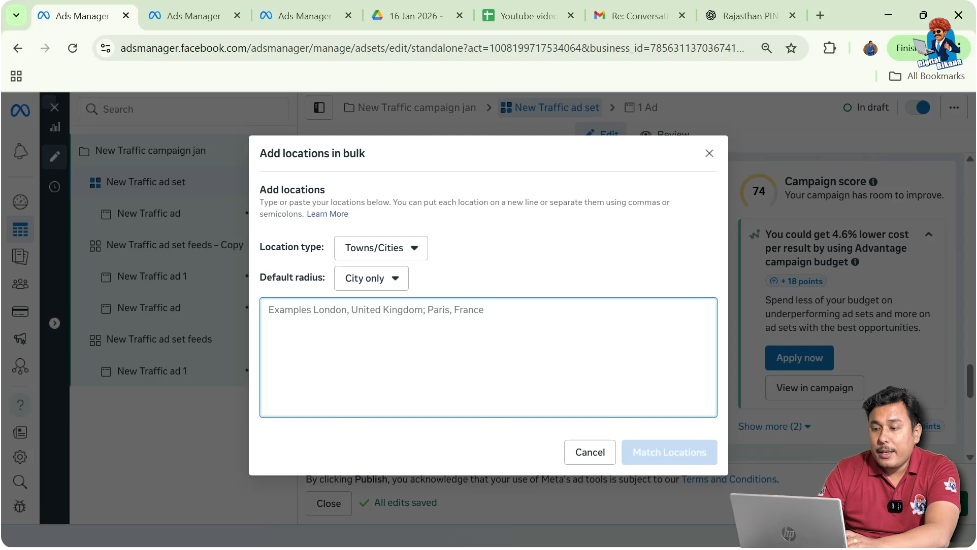Image resolution: width=977 pixels, height=550 pixels.
Task: Open the Location type Towns/Cities dropdown
Action: pyautogui.click(x=381, y=248)
